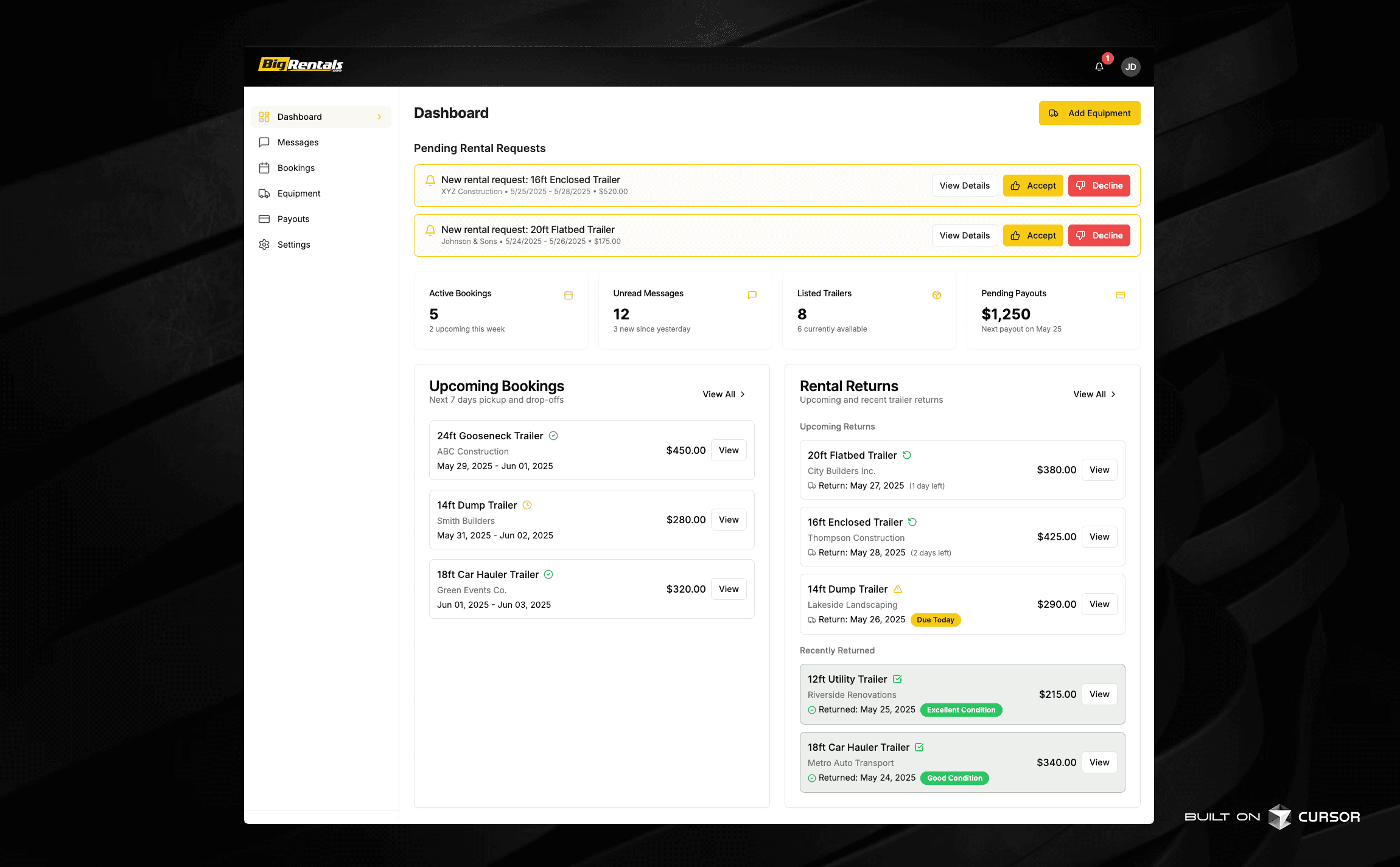Click the BigRentals logo
The width and height of the screenshot is (1400, 867).
[301, 64]
